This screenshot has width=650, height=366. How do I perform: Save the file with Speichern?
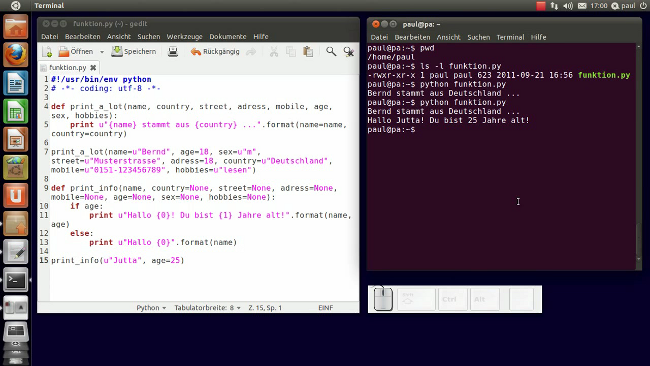[134, 52]
